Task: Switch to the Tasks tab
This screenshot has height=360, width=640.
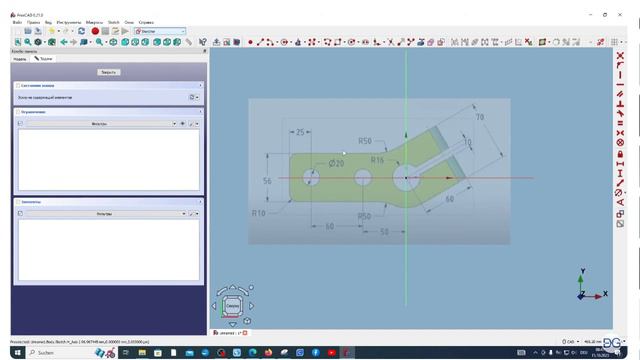Action: coord(43,59)
